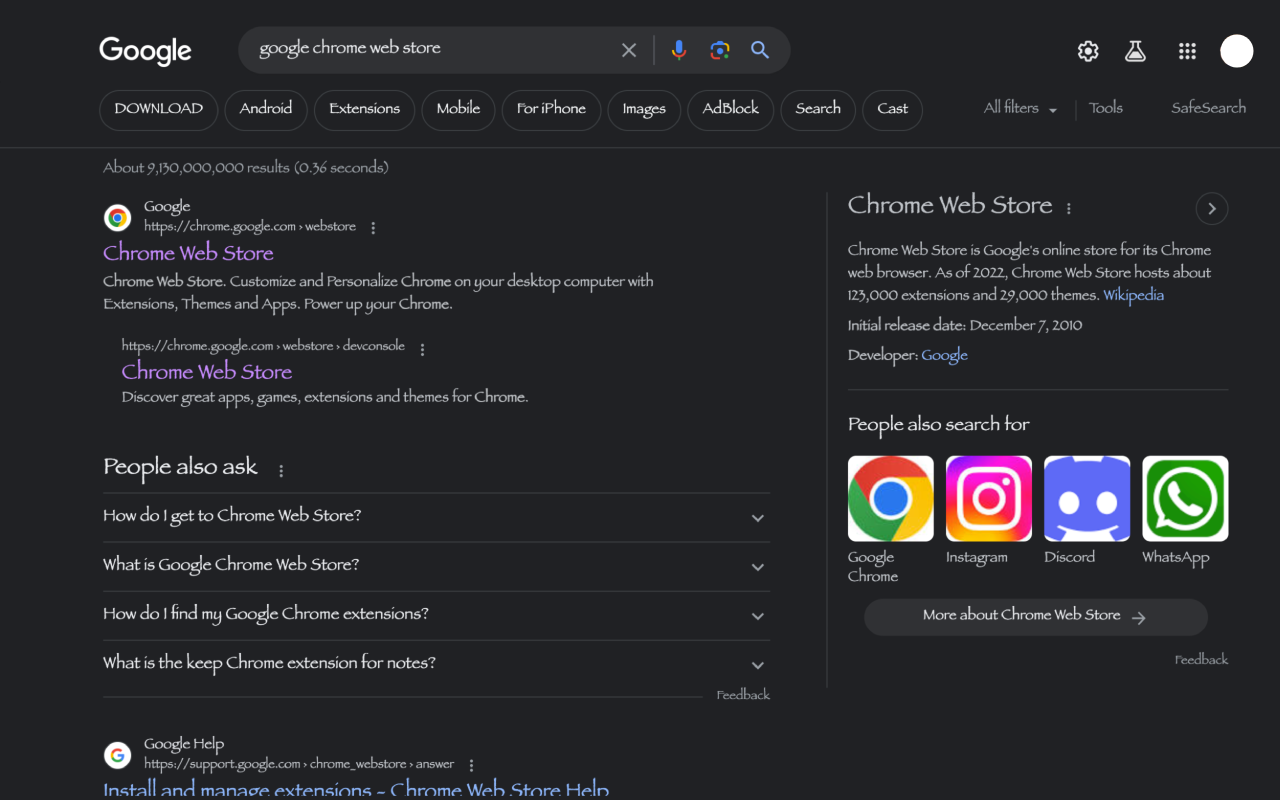
Task: Apply the Mobile filter chip
Action: [x=458, y=110]
